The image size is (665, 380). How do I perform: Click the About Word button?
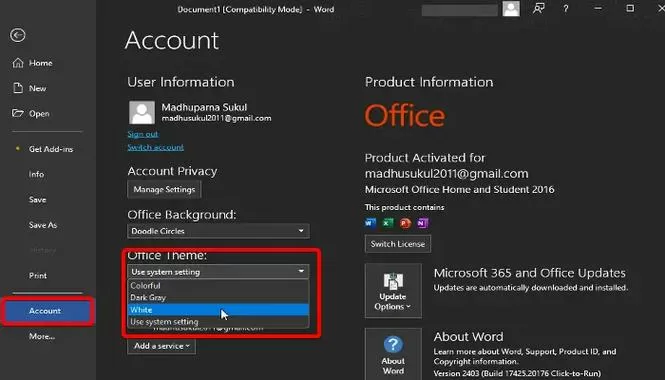point(393,354)
